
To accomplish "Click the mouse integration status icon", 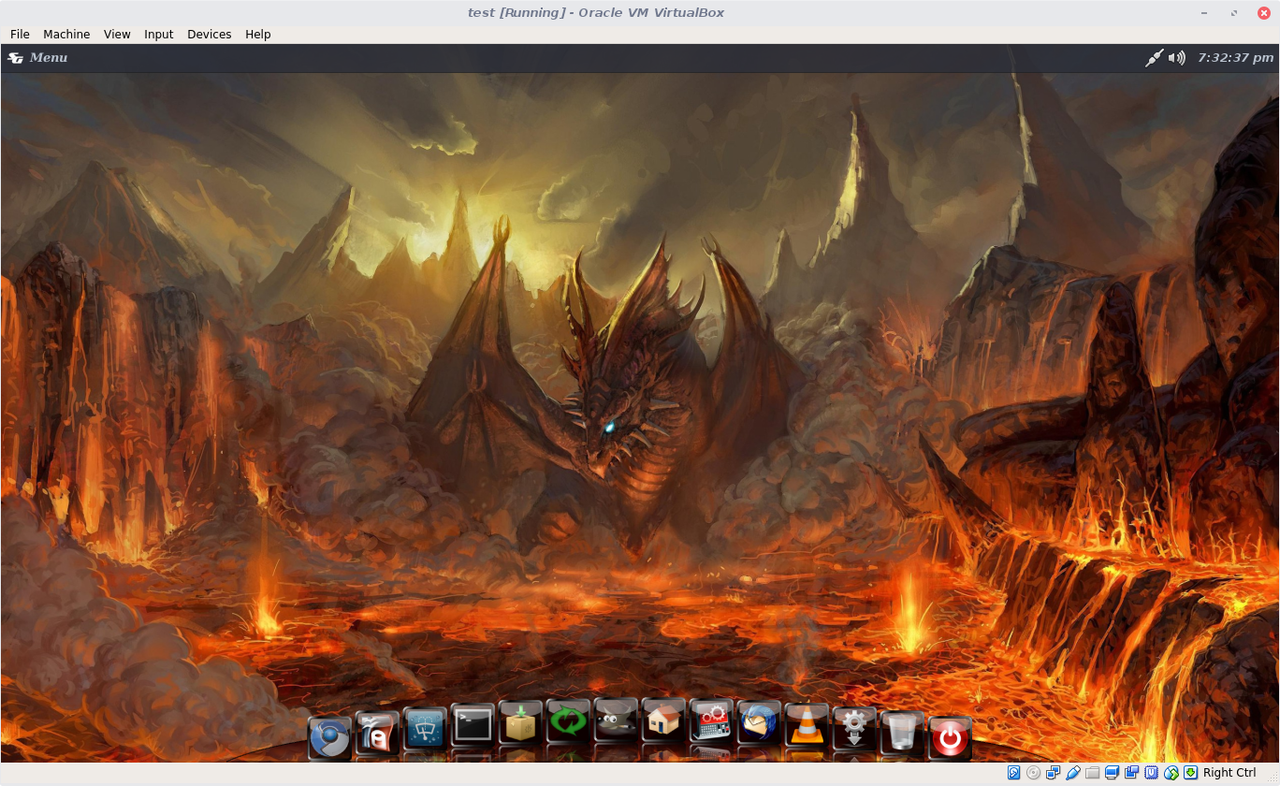I will (x=1171, y=773).
